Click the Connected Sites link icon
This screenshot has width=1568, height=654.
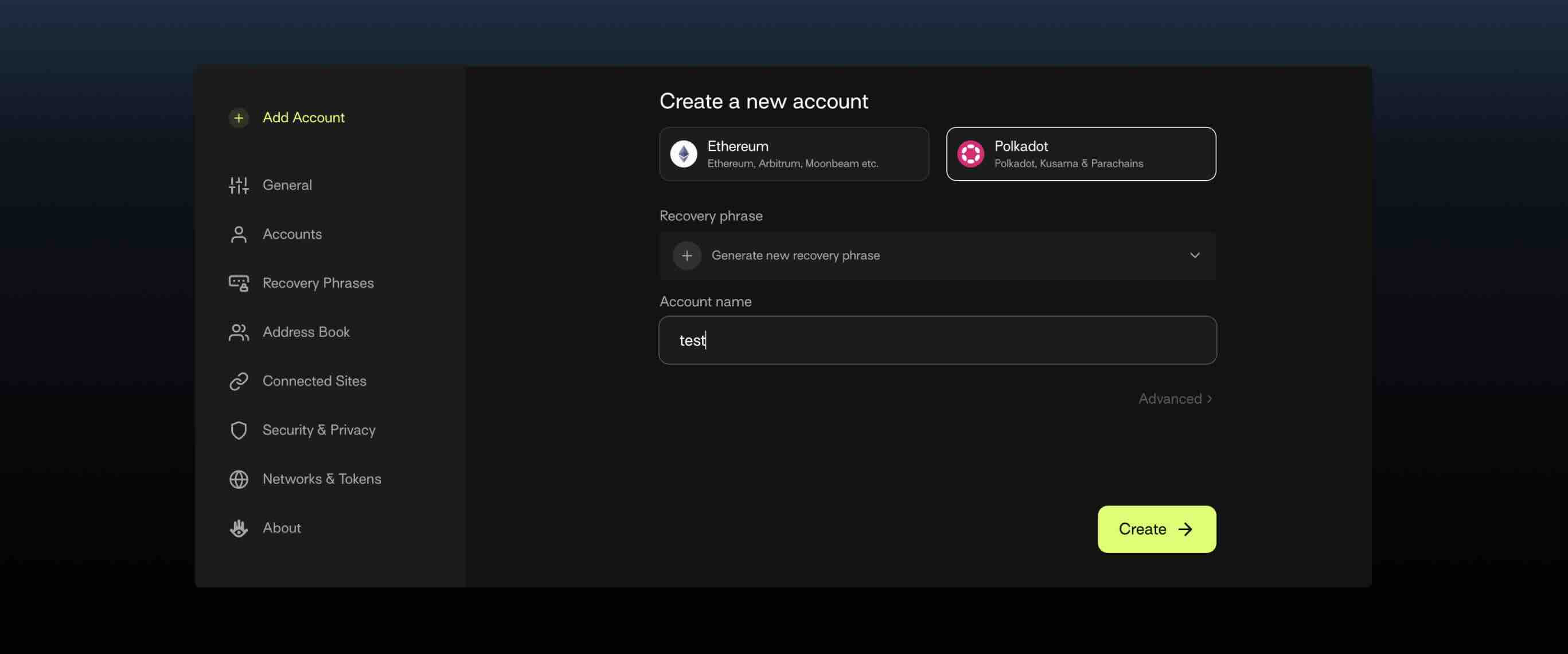[239, 381]
